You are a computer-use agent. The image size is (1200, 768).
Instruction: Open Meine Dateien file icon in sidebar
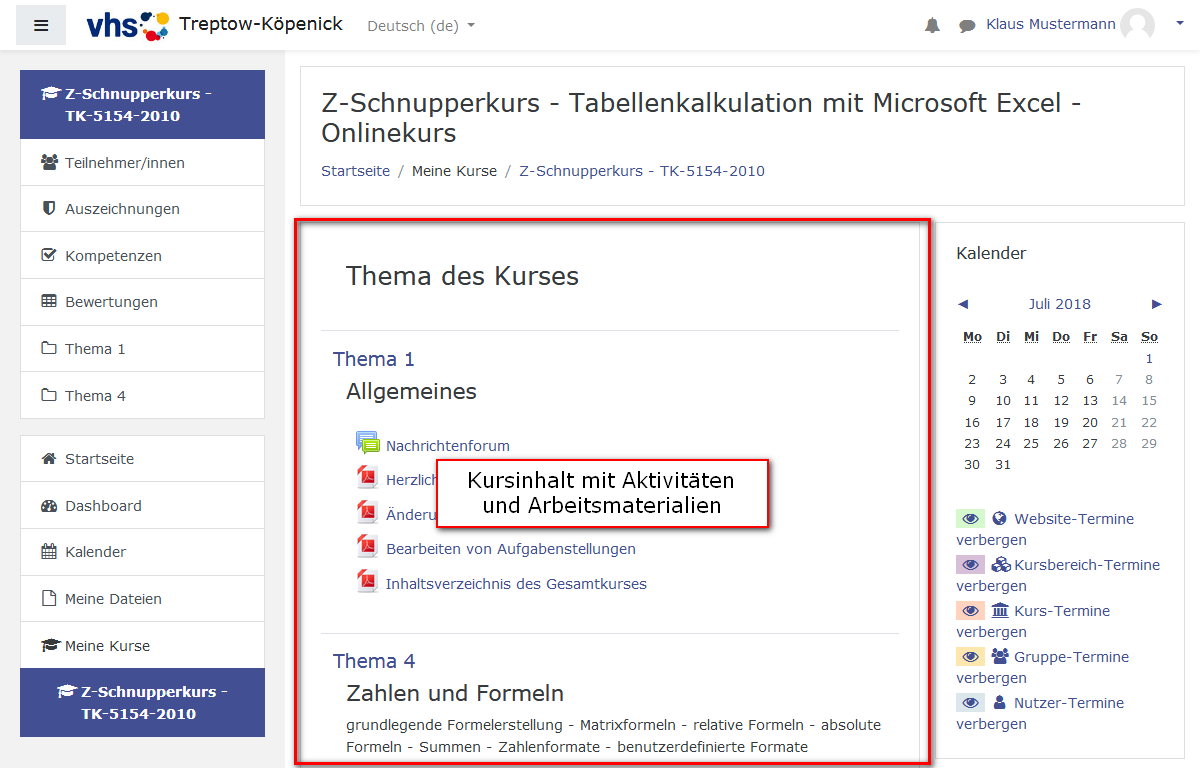(49, 598)
